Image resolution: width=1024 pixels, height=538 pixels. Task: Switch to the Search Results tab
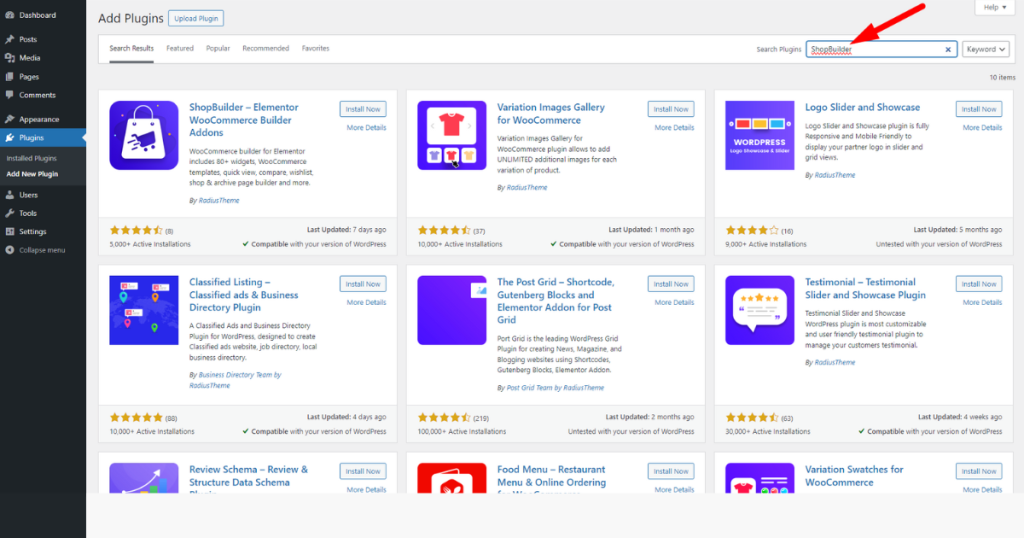(131, 48)
